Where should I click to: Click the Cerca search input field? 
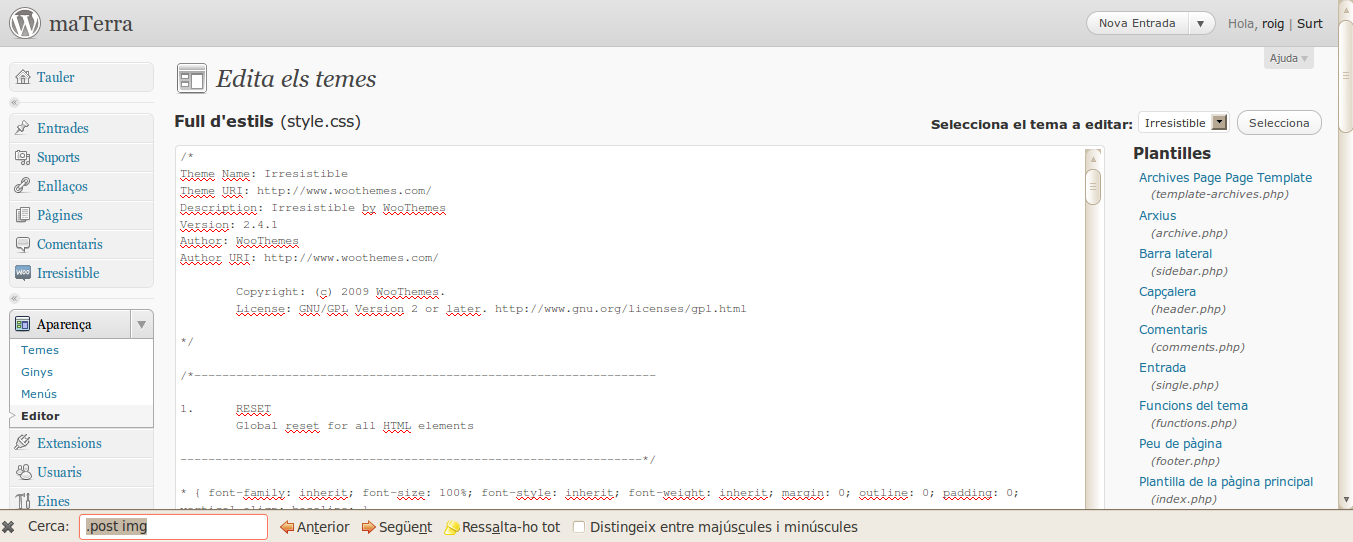[173, 527]
